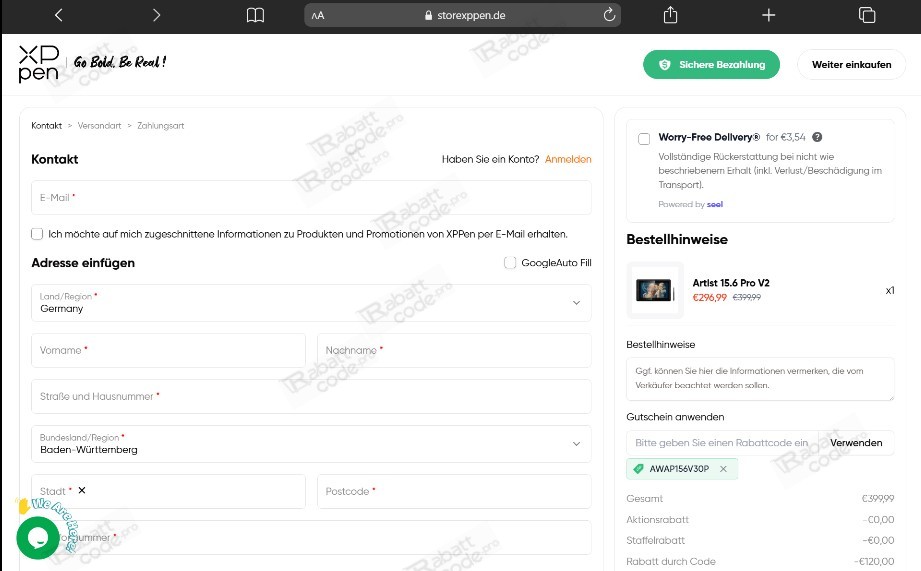Open the Artist 15.6 Pro V2 thumbnail
921x571 pixels.
click(x=655, y=290)
